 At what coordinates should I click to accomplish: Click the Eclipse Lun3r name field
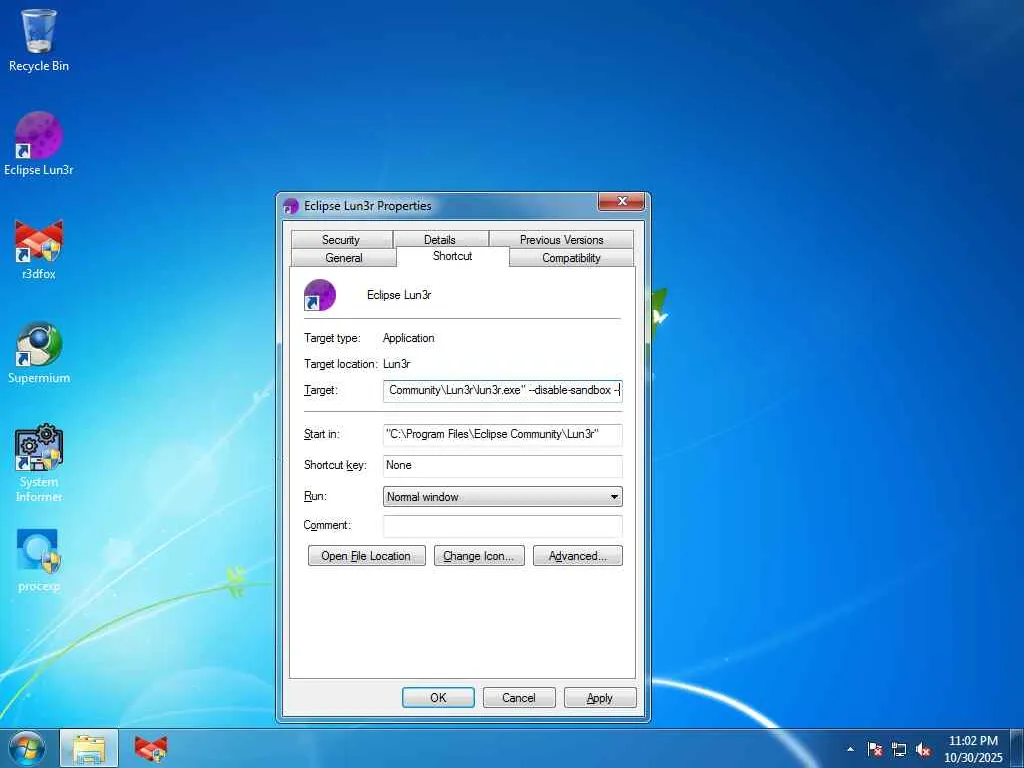pos(399,295)
